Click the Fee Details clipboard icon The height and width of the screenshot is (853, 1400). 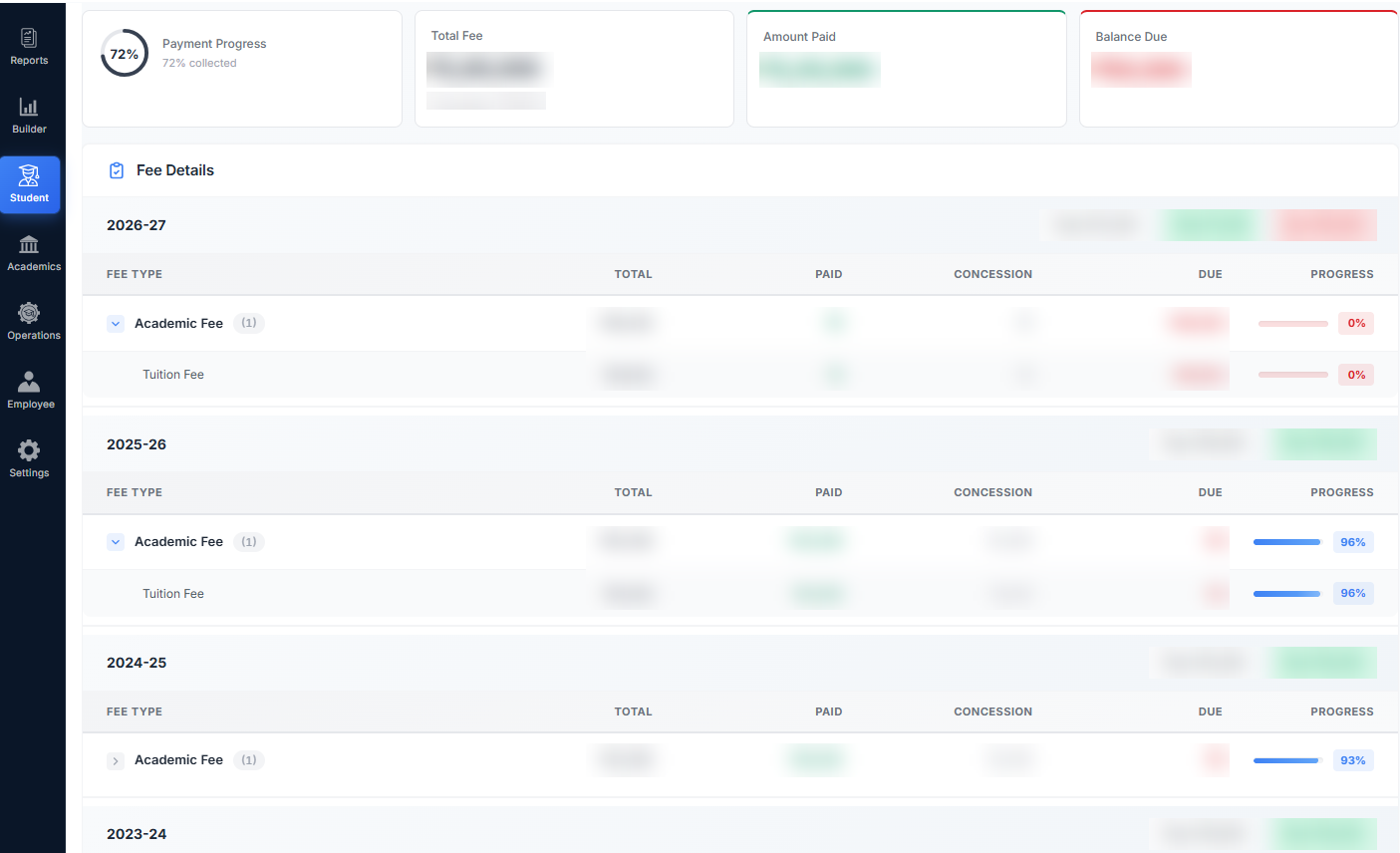coord(117,170)
